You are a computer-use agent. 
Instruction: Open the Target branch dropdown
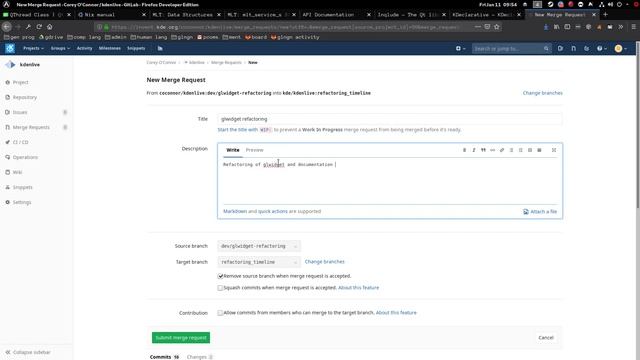pos(259,262)
